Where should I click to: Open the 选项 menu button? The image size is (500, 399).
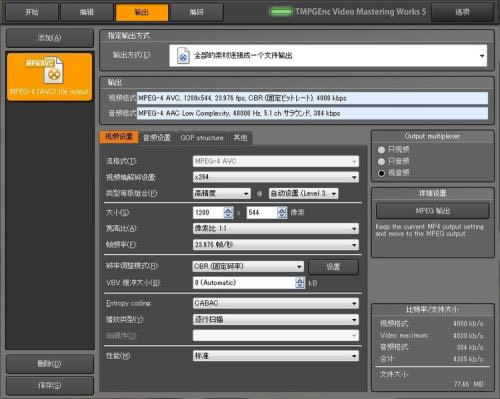click(462, 12)
